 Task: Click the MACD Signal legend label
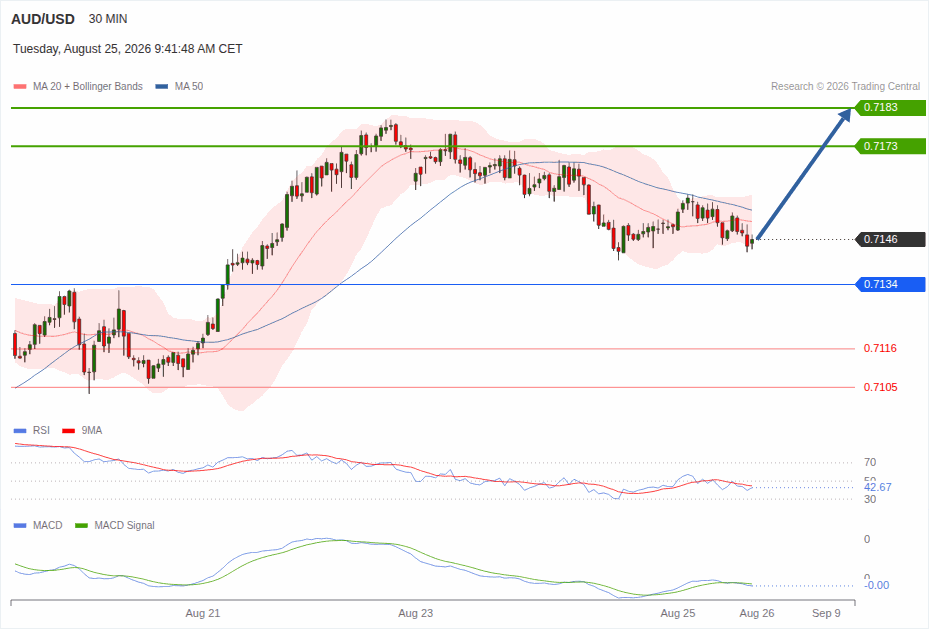[124, 525]
